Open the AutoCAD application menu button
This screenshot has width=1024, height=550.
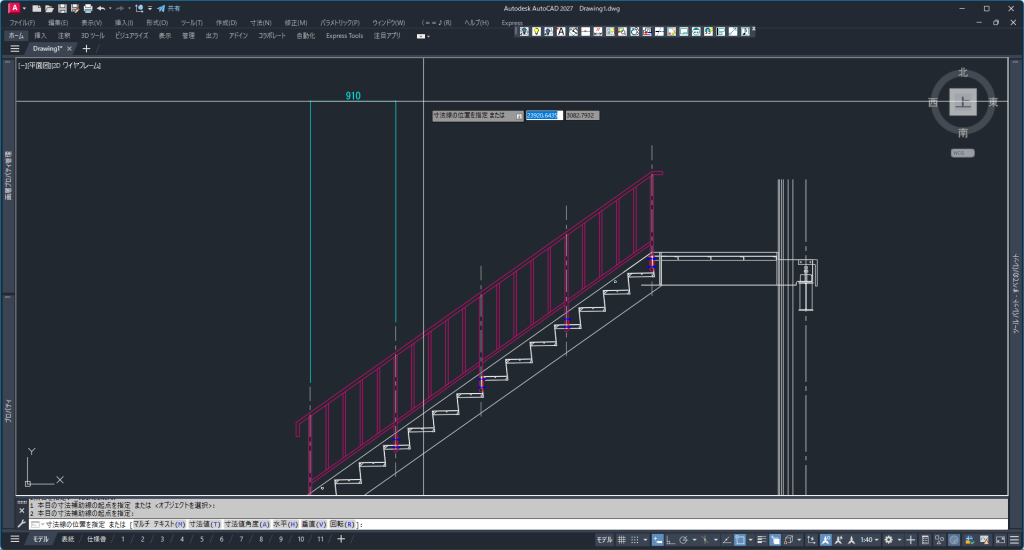click(14, 8)
